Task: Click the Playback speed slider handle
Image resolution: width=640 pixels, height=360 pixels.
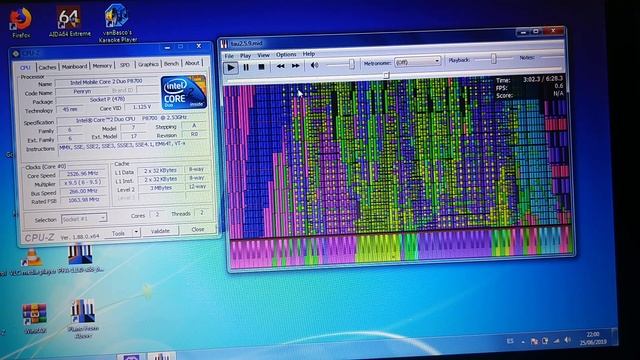Action: pyautogui.click(x=493, y=59)
